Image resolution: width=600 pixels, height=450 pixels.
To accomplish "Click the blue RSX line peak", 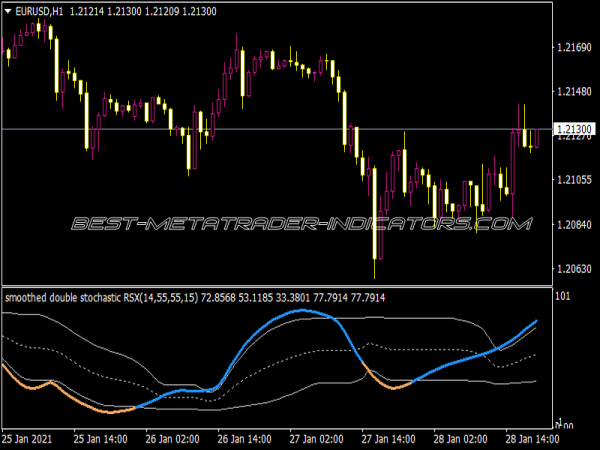I will tap(302, 310).
